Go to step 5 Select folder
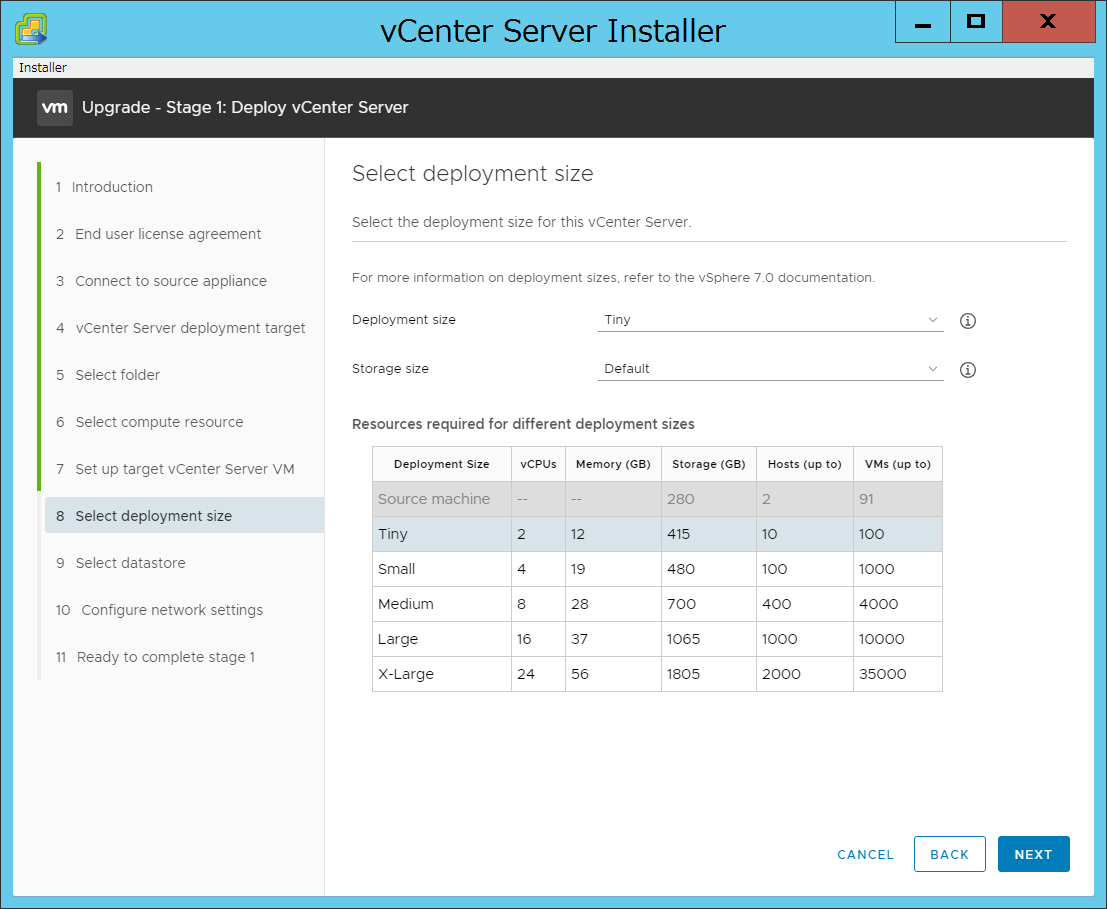This screenshot has width=1107, height=909. [108, 375]
